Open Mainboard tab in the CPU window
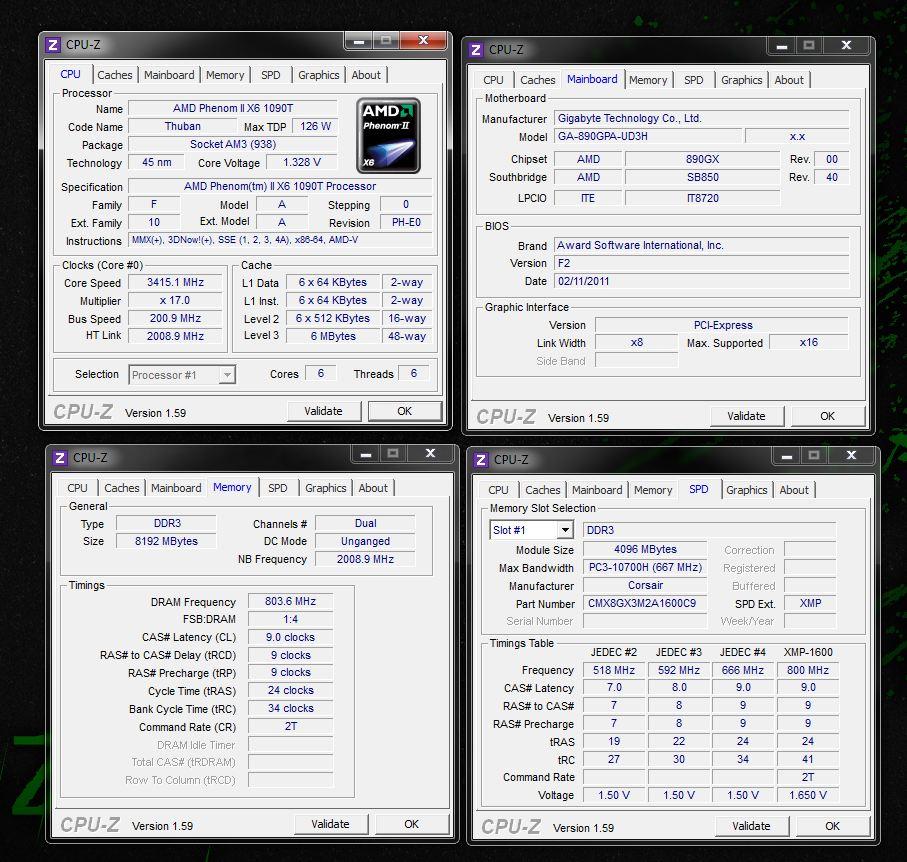Viewport: 907px width, 862px height. [169, 75]
